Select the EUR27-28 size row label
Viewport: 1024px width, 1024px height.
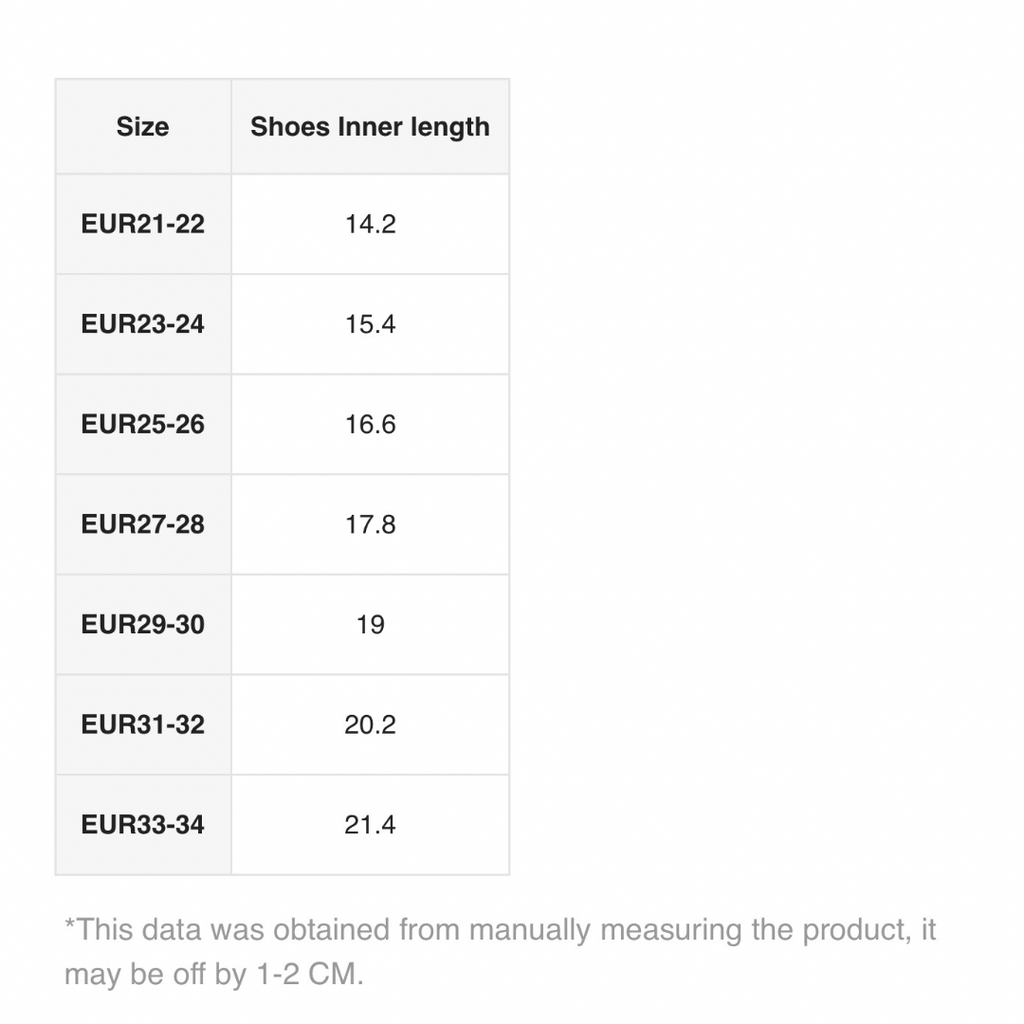click(142, 524)
